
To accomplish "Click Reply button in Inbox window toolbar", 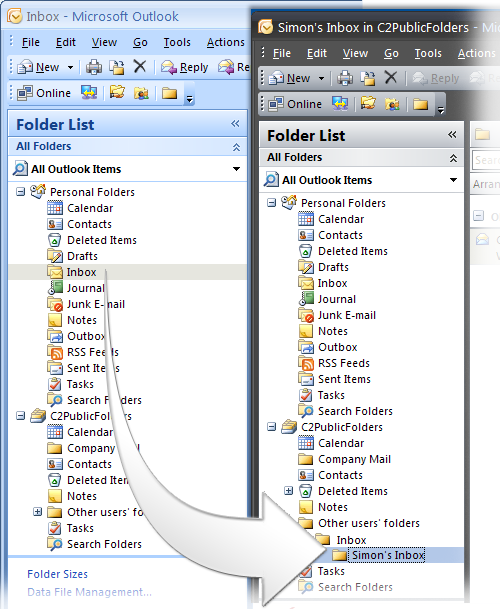I will pos(185,68).
